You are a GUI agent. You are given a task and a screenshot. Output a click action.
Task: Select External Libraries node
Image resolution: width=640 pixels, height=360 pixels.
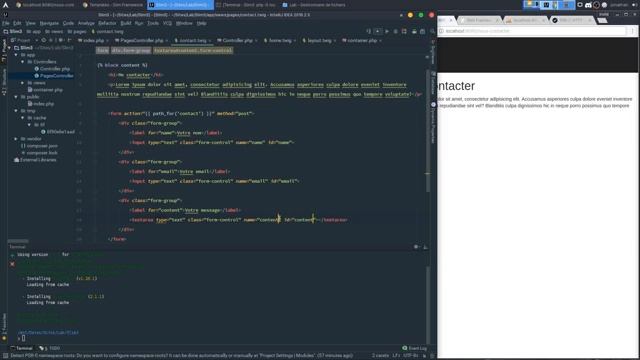coord(35,160)
